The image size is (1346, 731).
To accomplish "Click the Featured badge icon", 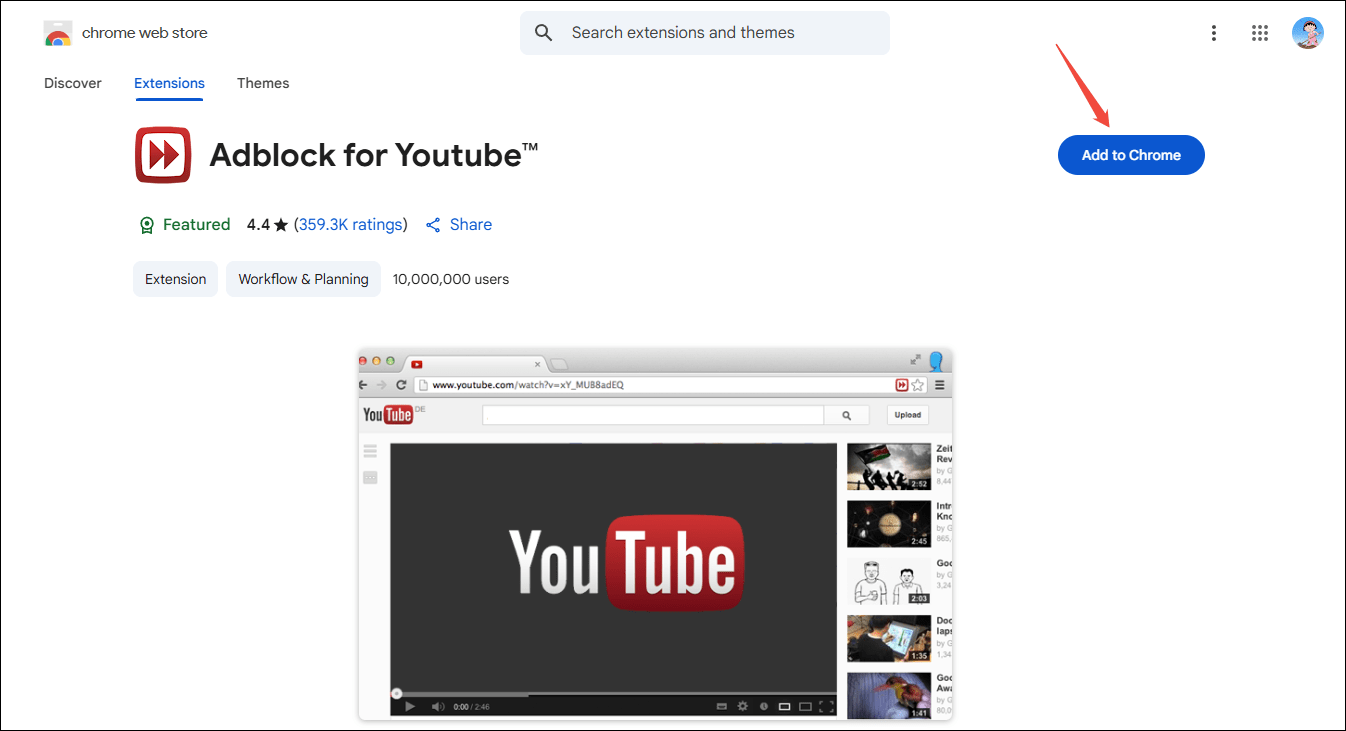I will tap(146, 225).
